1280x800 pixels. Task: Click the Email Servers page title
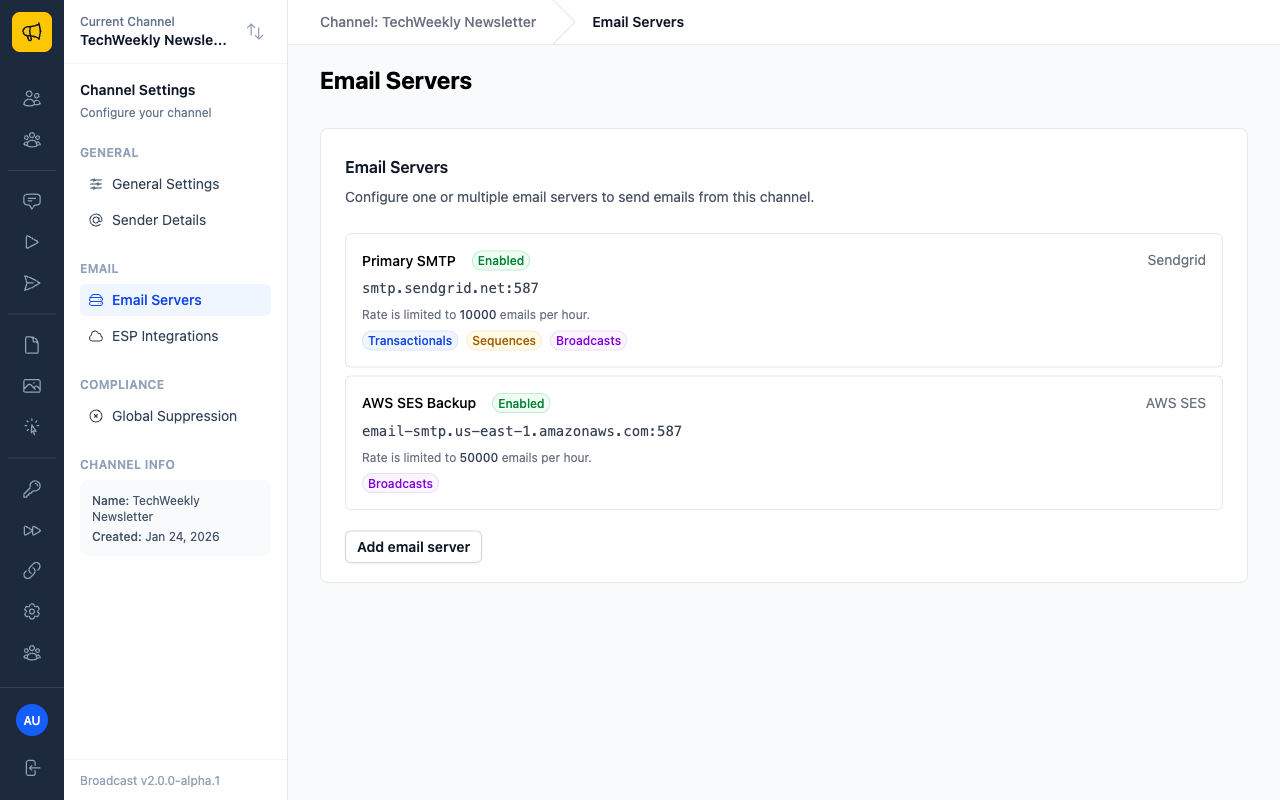click(x=396, y=81)
